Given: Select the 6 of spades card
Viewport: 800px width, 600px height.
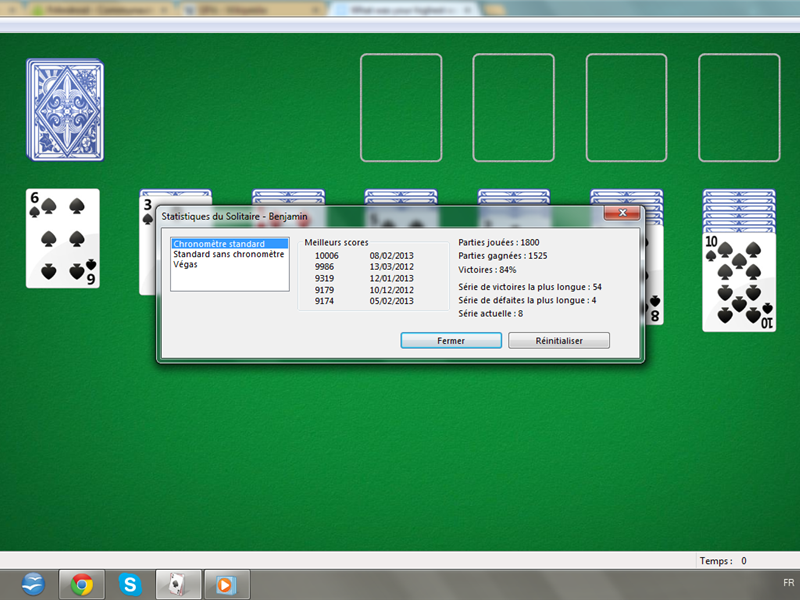Looking at the screenshot, I should 62,240.
